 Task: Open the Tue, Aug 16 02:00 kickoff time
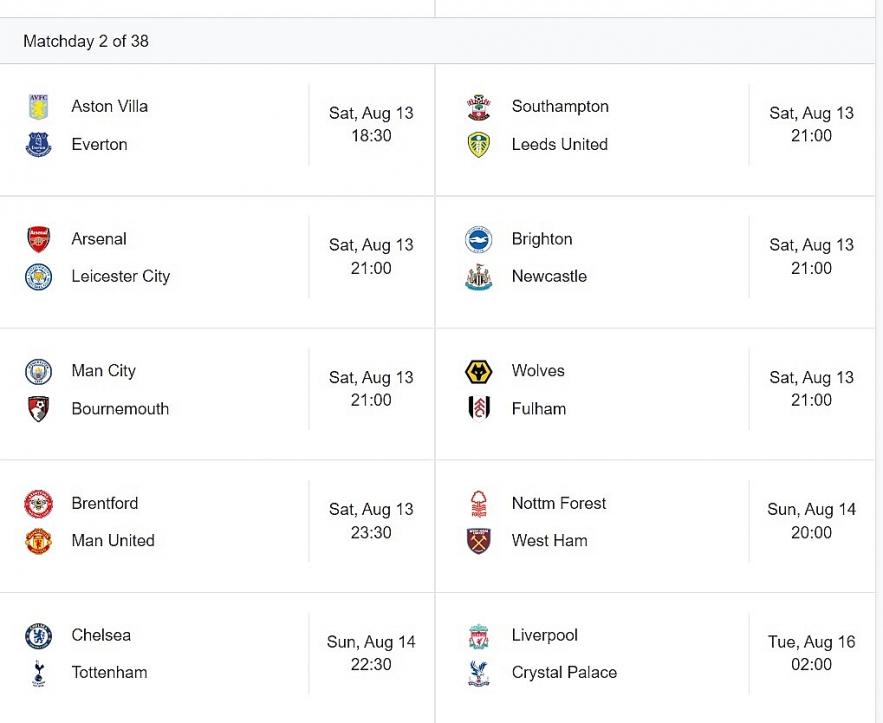811,653
